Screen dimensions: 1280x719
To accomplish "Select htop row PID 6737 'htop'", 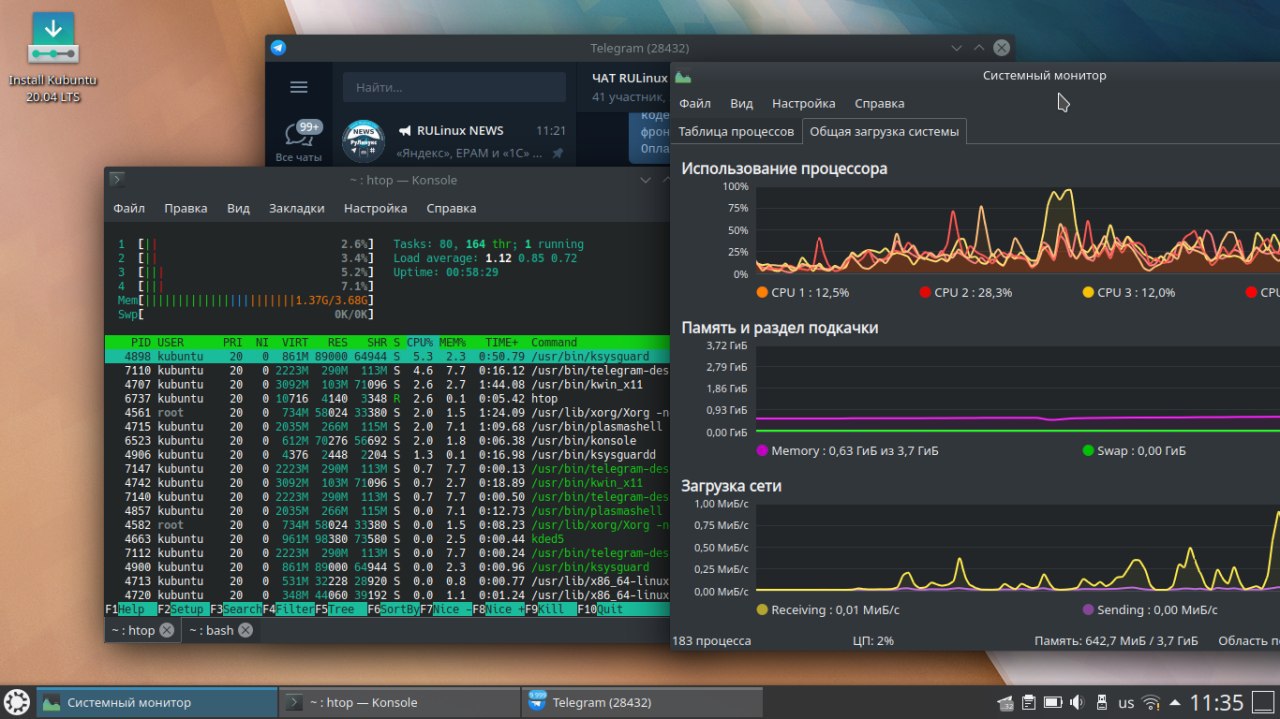I will coord(387,398).
